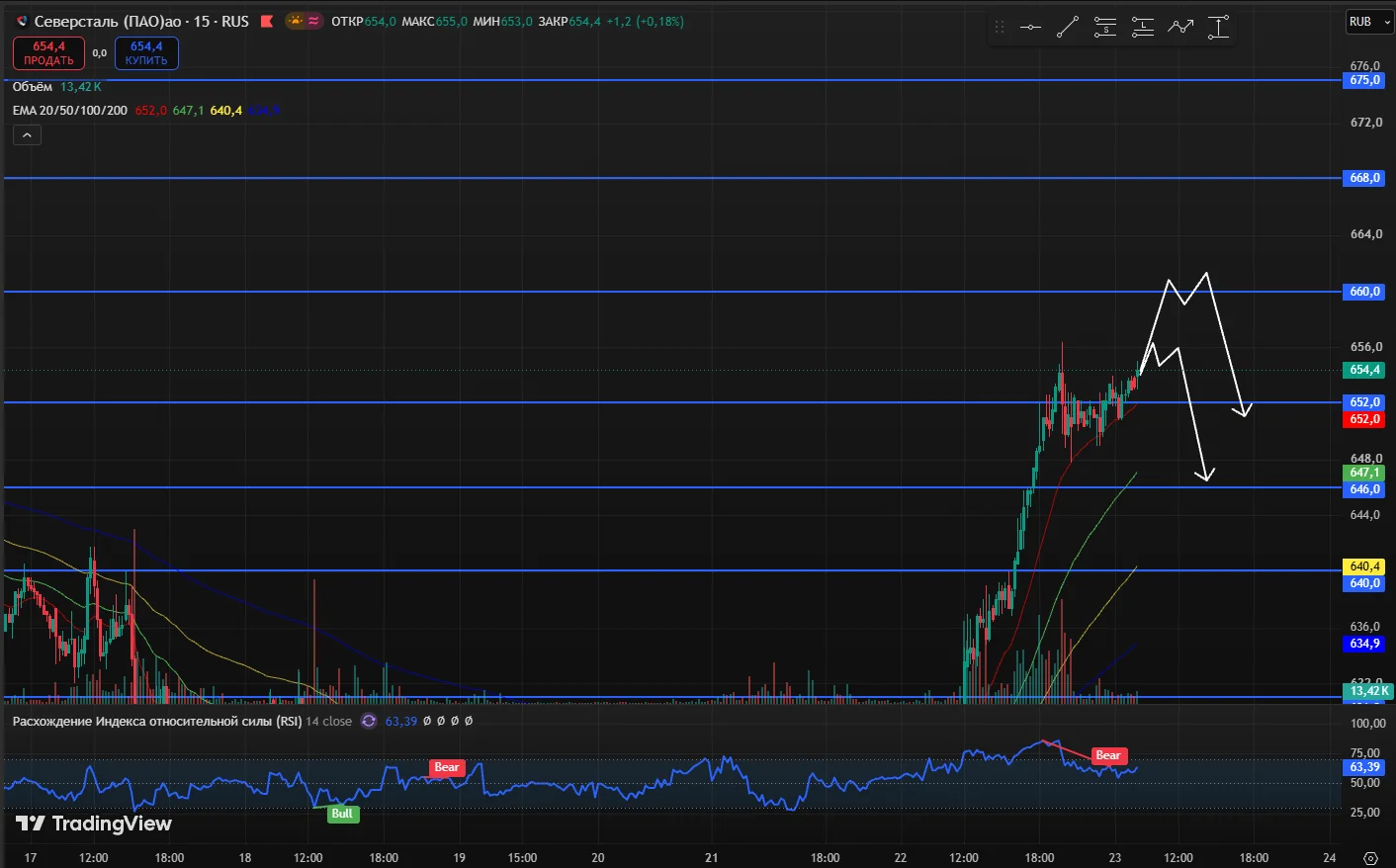This screenshot has height=868, width=1396.
Task: Click the sun market session icon
Action: point(295,21)
